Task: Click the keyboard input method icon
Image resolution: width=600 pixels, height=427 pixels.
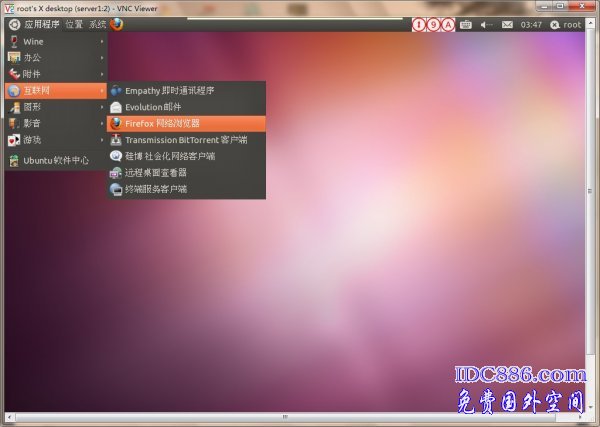Action: point(466,24)
